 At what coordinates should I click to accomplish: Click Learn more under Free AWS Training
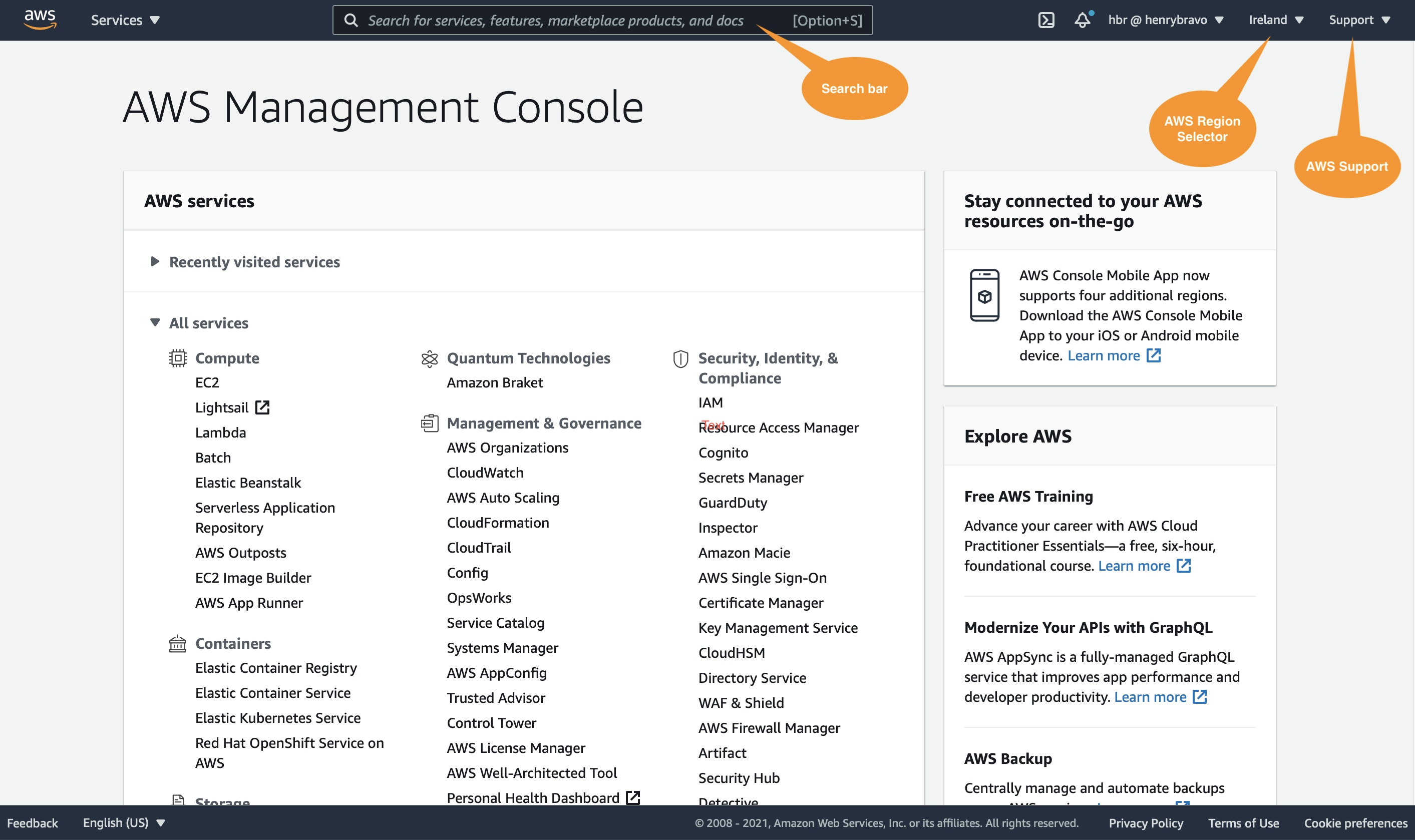1134,566
